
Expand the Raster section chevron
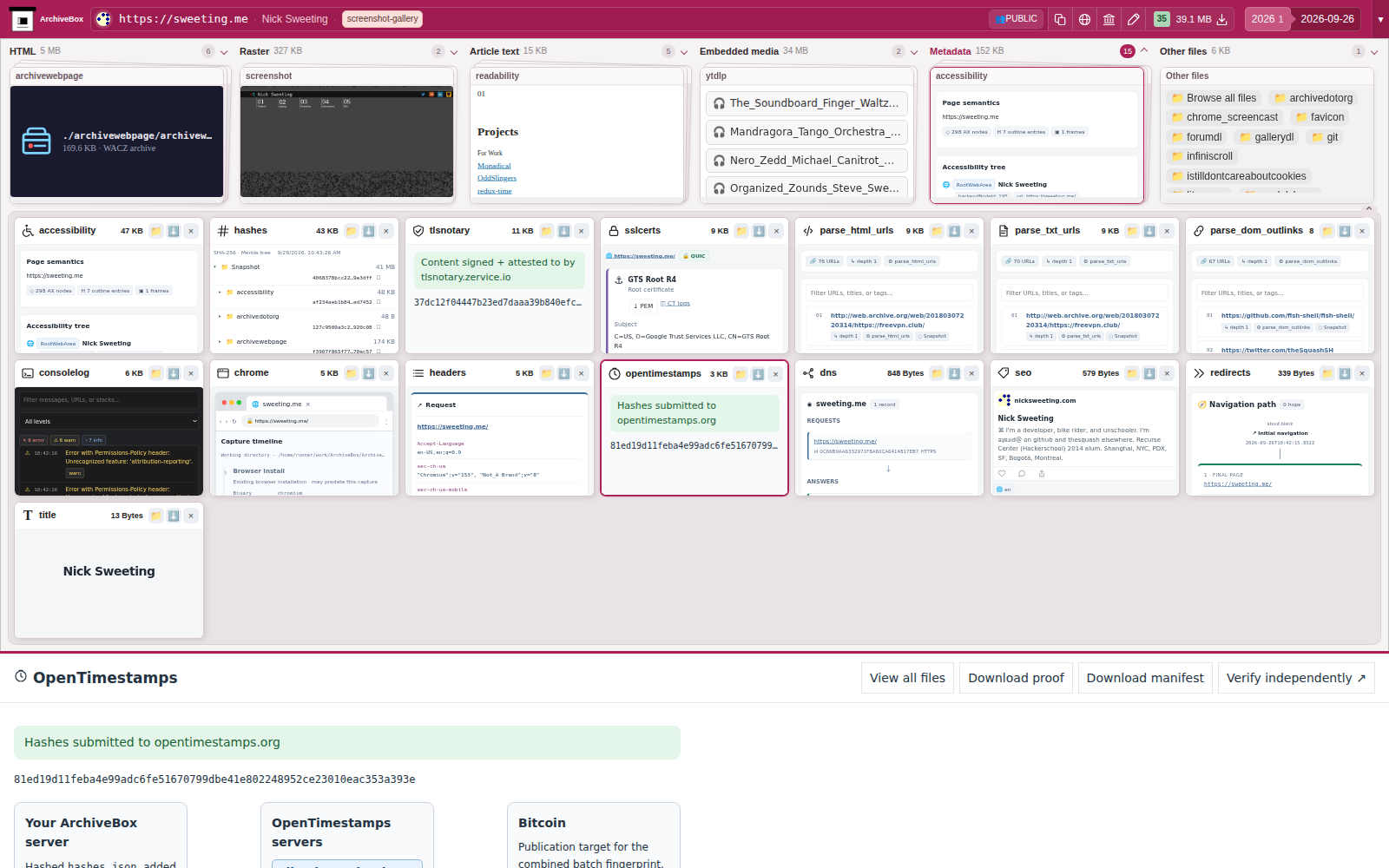[x=454, y=52]
